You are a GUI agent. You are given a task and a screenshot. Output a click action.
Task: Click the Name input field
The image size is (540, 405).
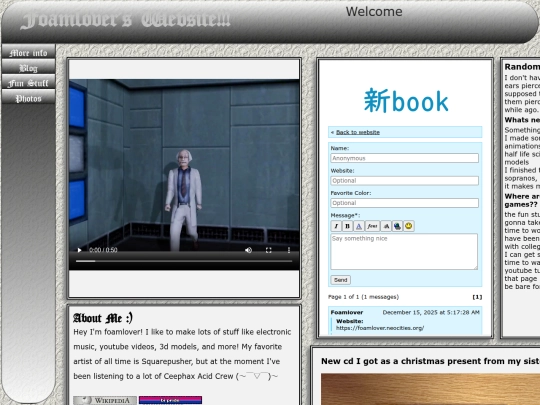[x=404, y=158]
